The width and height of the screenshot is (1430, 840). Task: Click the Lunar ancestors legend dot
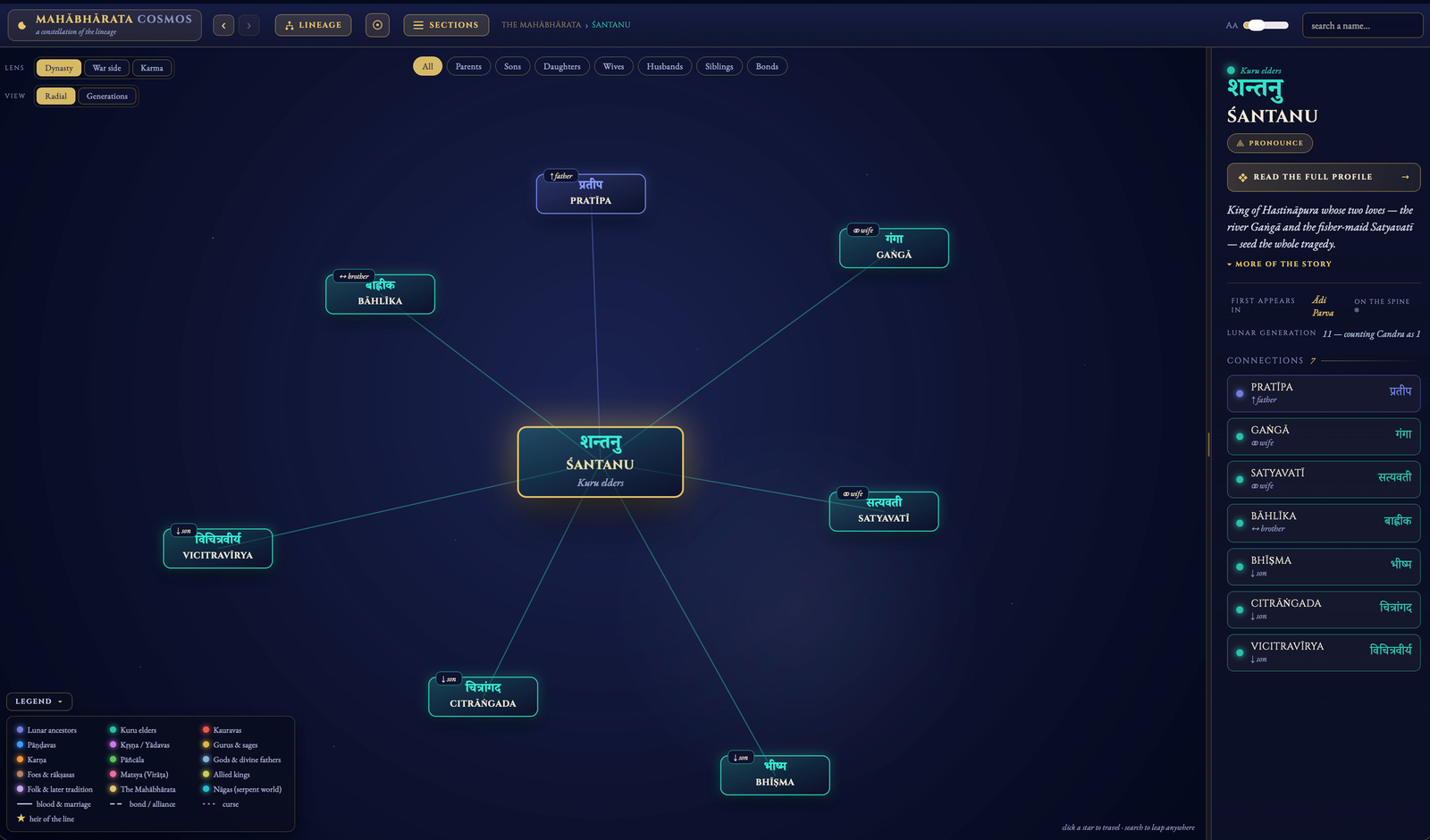point(20,730)
